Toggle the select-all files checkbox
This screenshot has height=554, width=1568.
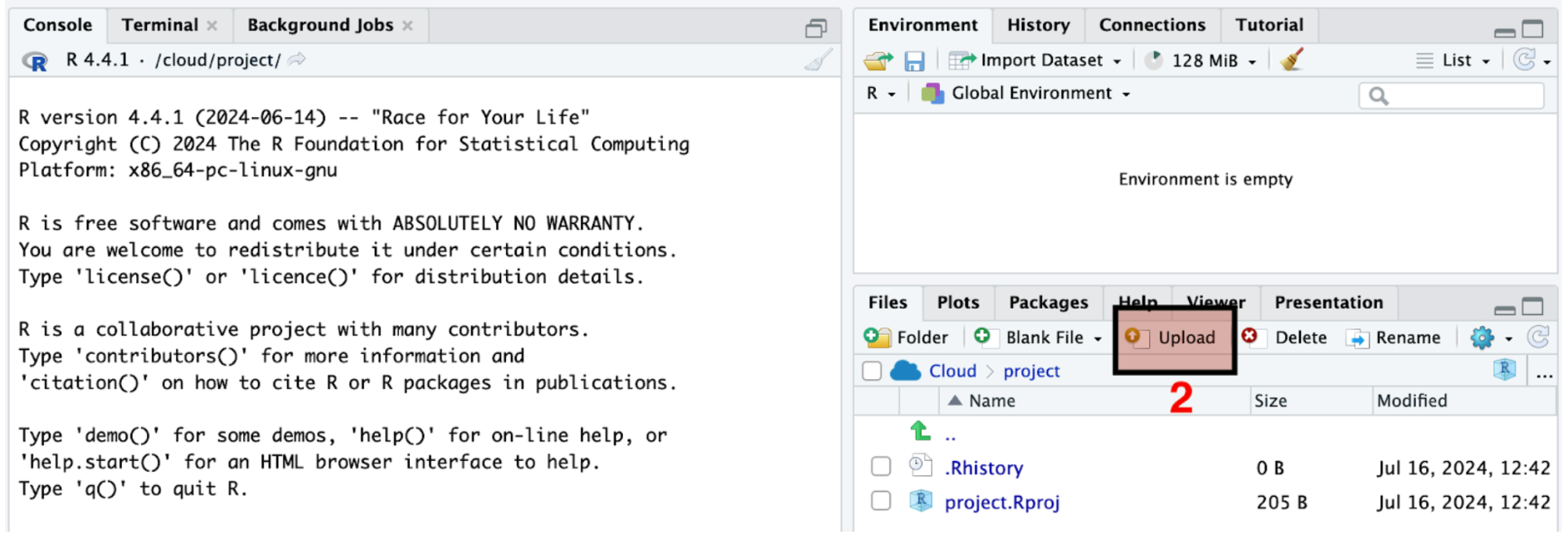[x=871, y=371]
